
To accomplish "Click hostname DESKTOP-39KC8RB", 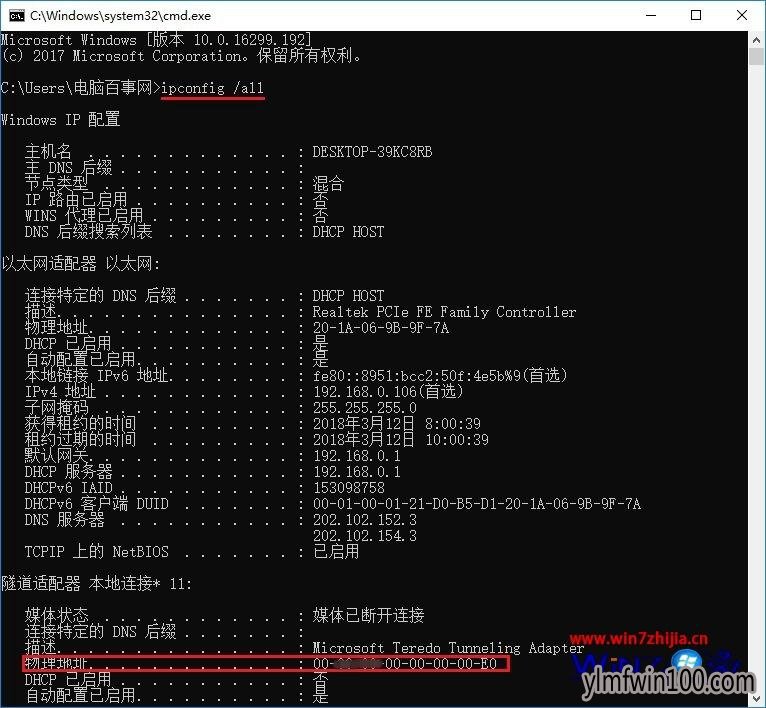I will coord(372,152).
